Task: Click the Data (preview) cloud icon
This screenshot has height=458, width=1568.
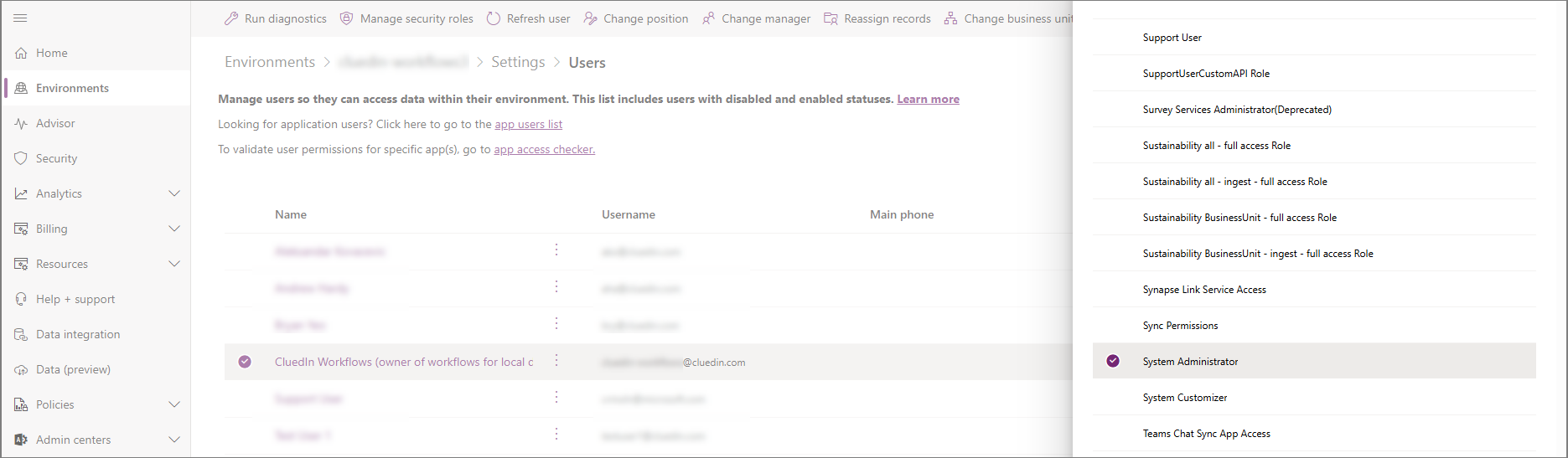Action: [x=21, y=369]
